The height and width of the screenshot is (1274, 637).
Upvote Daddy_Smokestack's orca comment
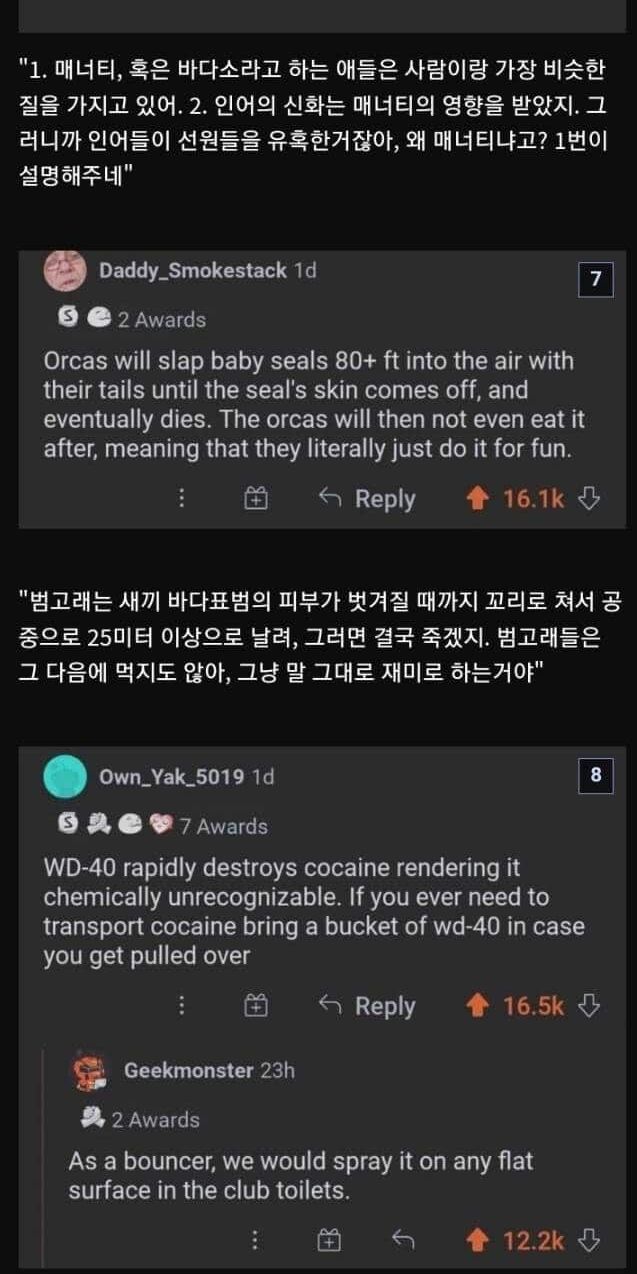480,498
